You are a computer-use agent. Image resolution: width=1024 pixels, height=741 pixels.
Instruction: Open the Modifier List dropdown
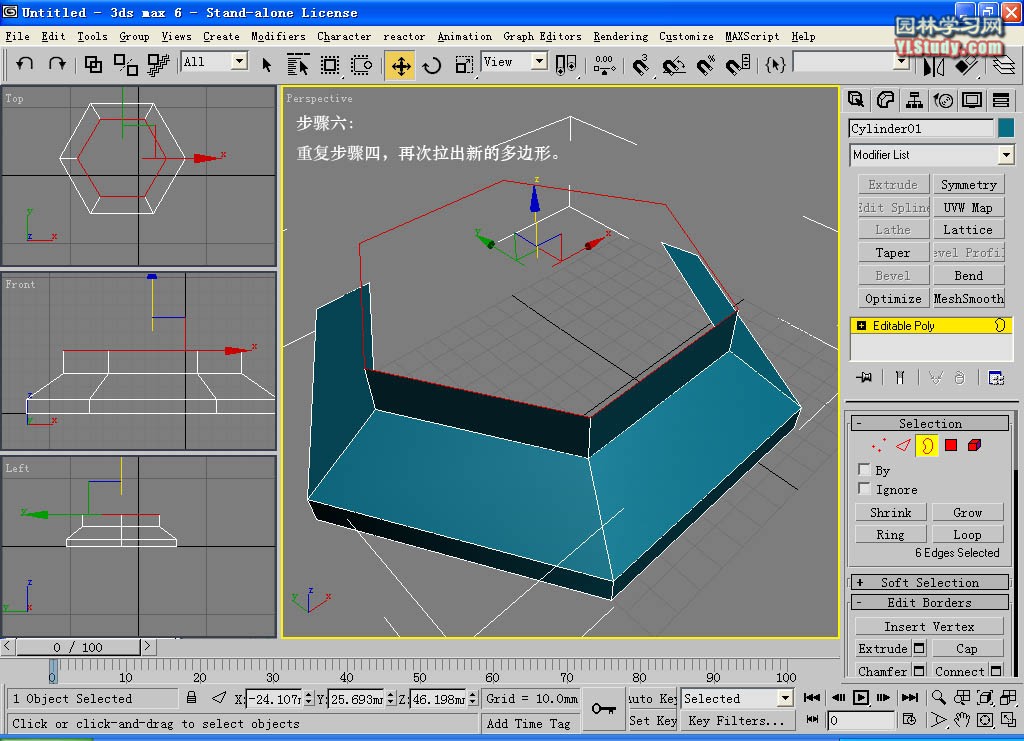click(1006, 155)
